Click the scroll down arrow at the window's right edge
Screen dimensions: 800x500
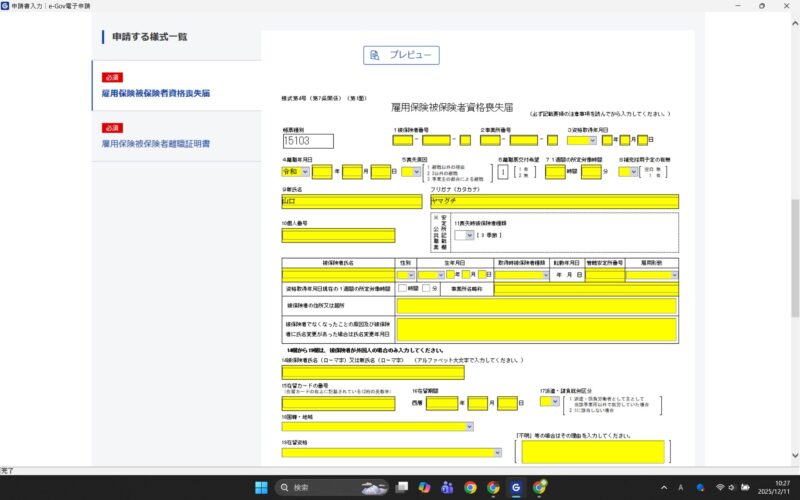click(795, 455)
